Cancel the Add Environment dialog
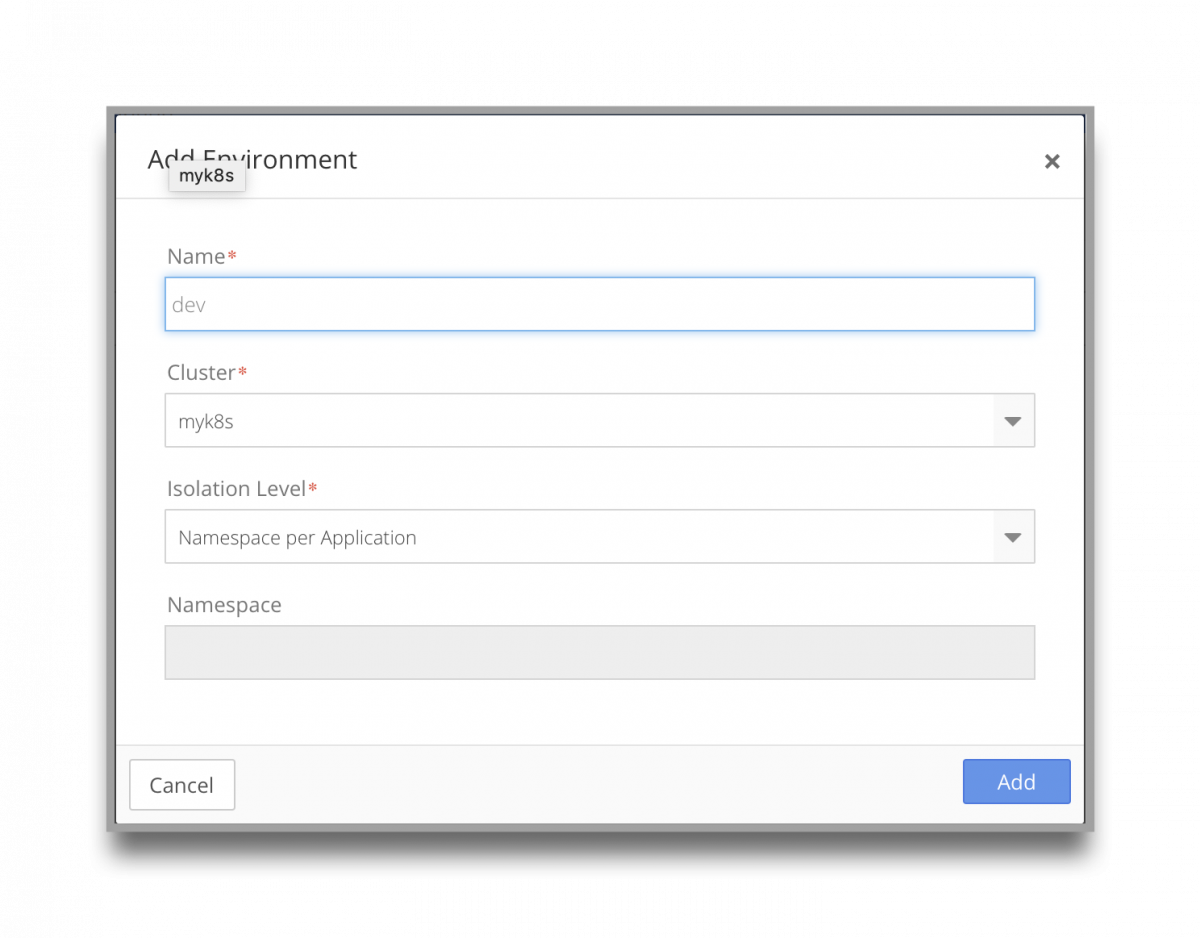Image resolution: width=1200 pixels, height=938 pixels. tap(181, 785)
